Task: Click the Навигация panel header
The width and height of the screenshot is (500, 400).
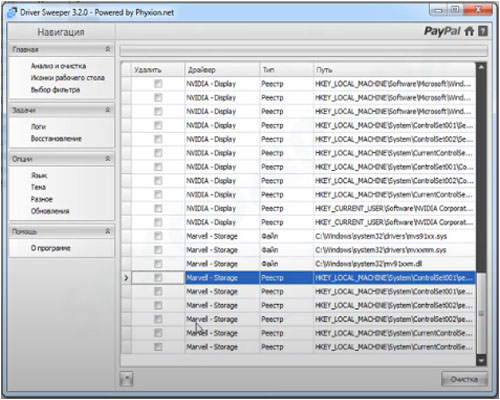Action: [61, 32]
